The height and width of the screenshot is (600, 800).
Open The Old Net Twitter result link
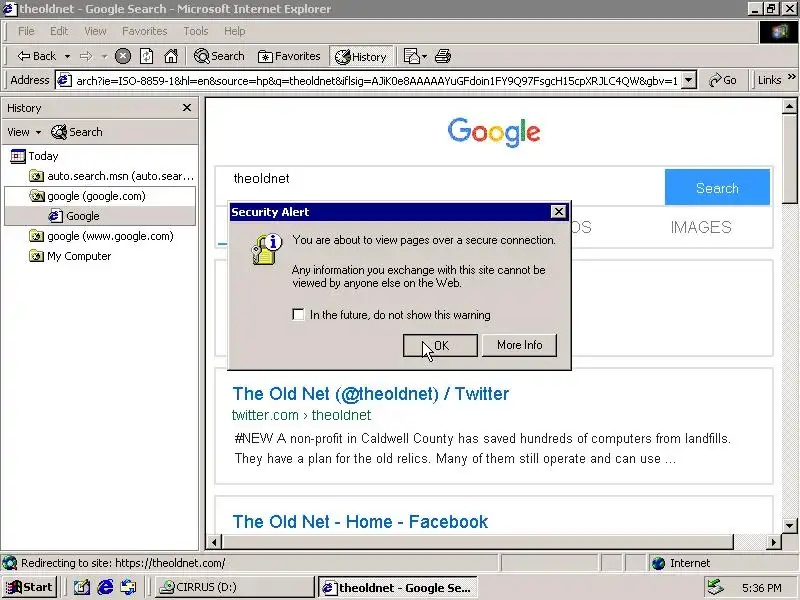tap(371, 394)
